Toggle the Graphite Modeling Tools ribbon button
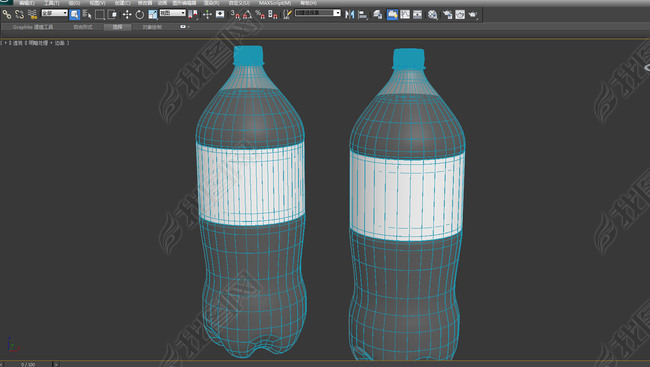 point(392,15)
